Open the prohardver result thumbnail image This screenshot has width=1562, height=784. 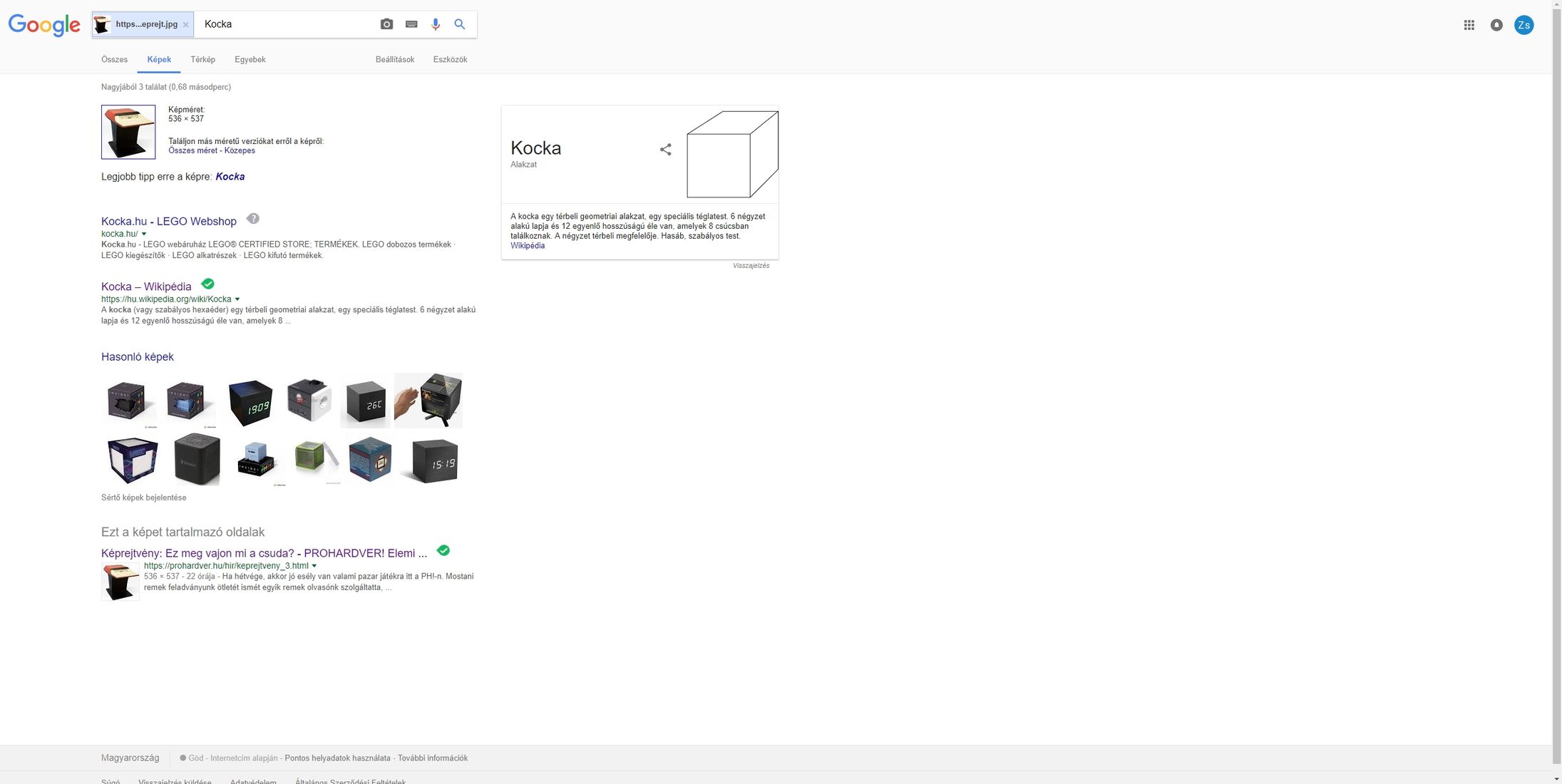(120, 582)
